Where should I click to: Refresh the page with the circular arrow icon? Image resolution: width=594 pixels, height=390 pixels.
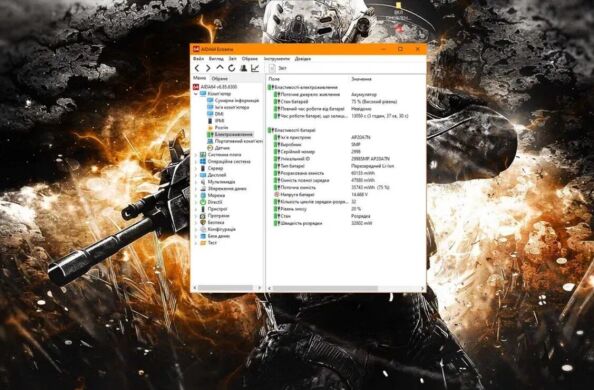coord(231,68)
